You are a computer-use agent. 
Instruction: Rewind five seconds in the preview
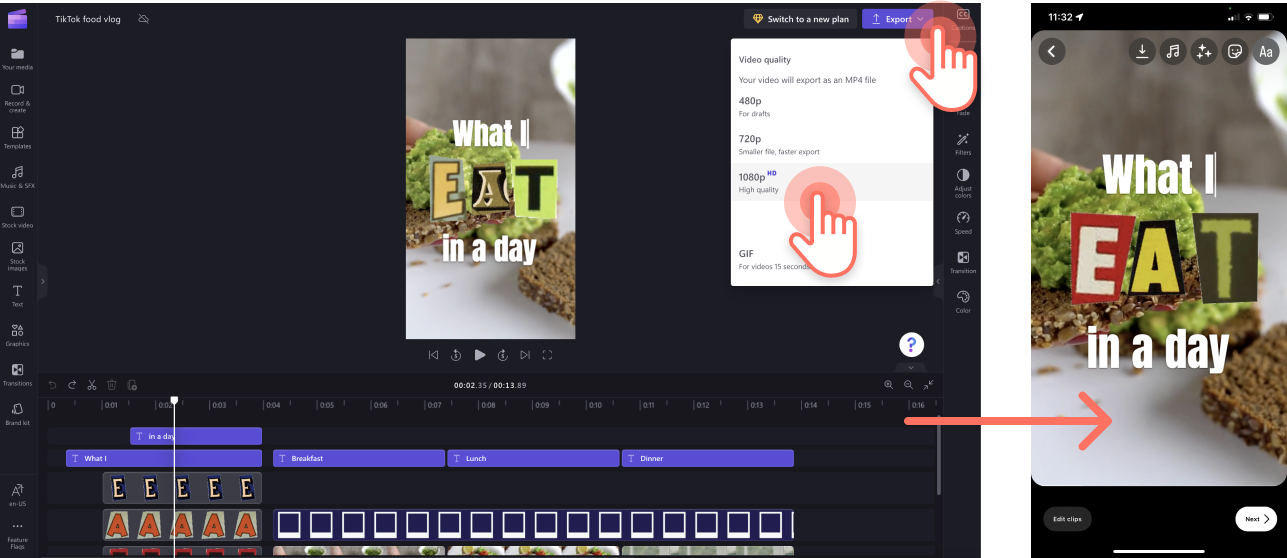coord(456,354)
